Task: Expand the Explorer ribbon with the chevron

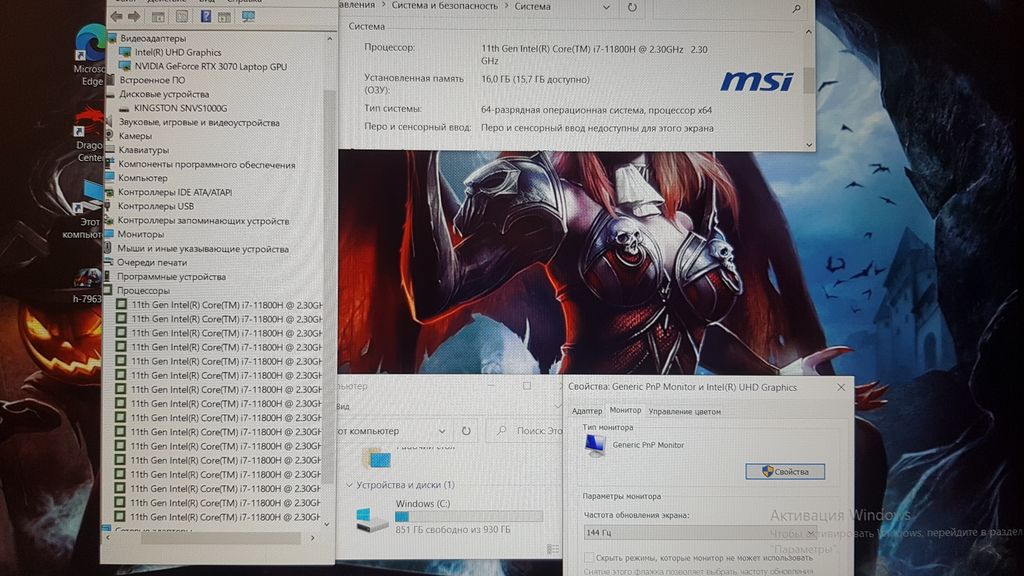Action: (x=556, y=406)
